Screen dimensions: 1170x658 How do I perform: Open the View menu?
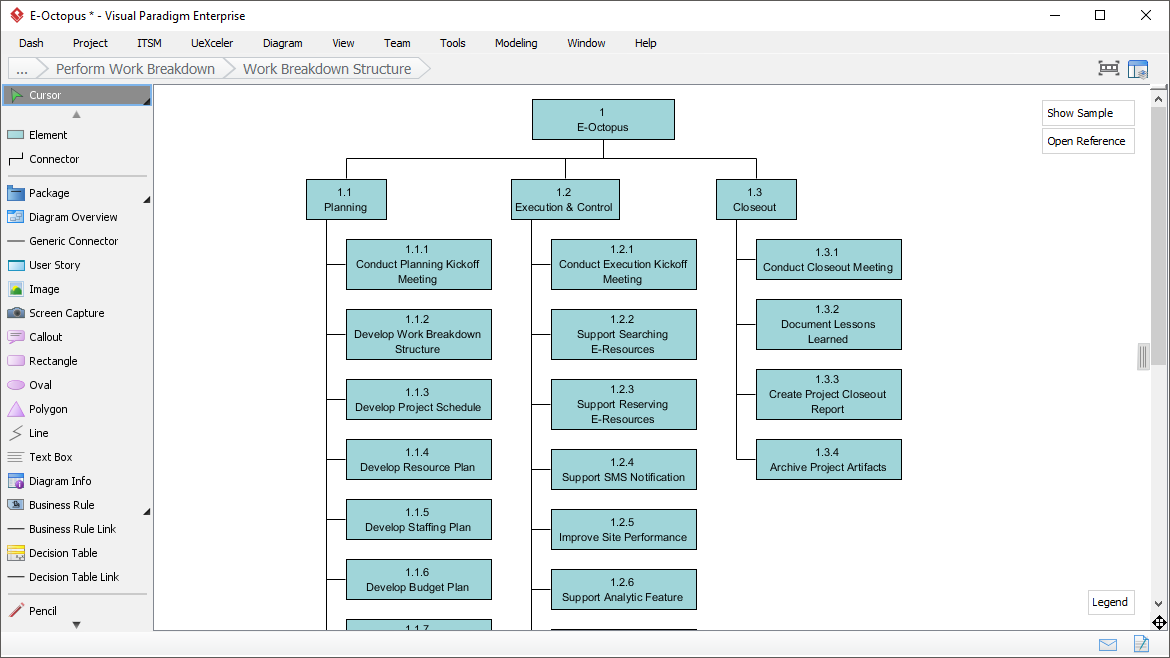(x=343, y=43)
